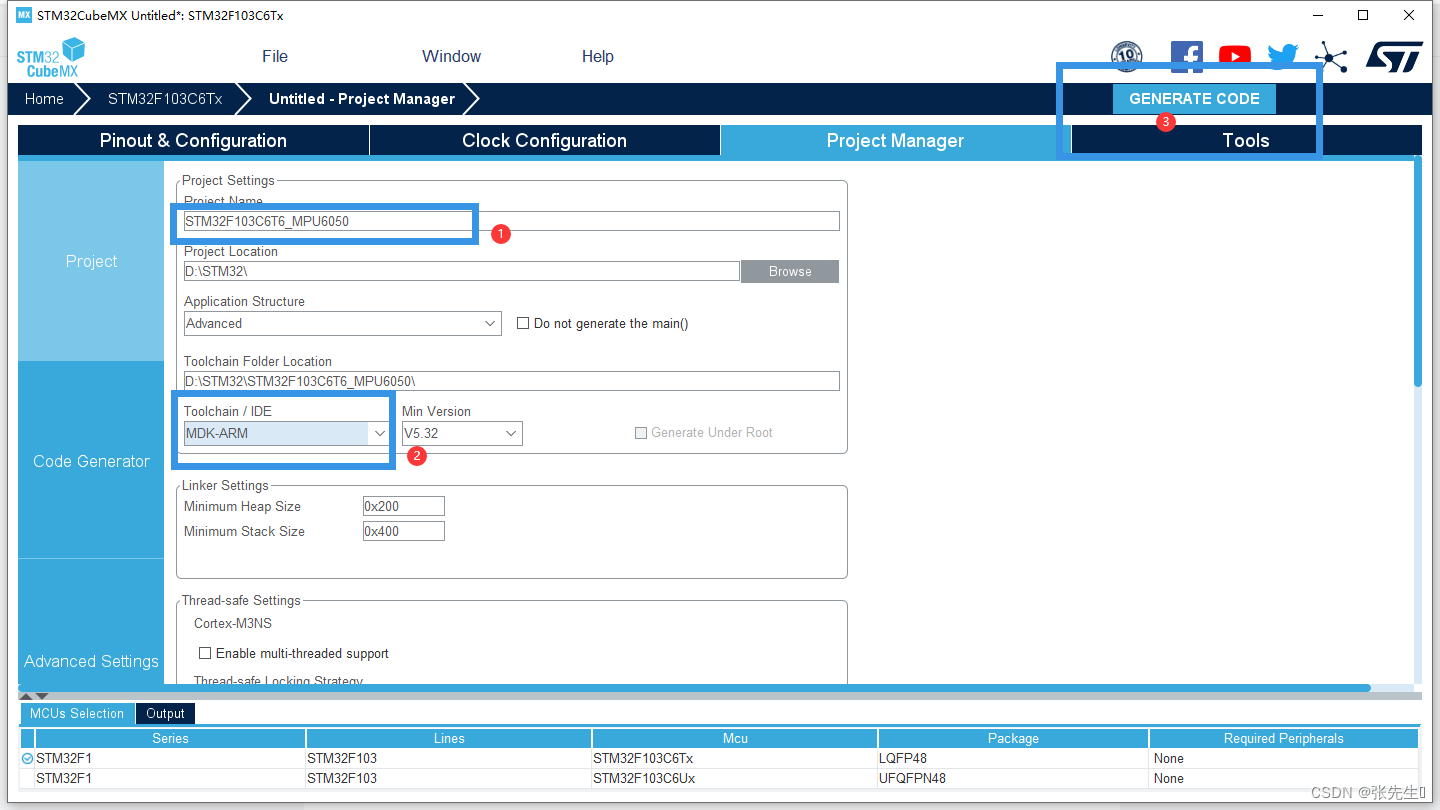Switch to Output bottom tab
The height and width of the screenshot is (810, 1440).
tap(165, 713)
